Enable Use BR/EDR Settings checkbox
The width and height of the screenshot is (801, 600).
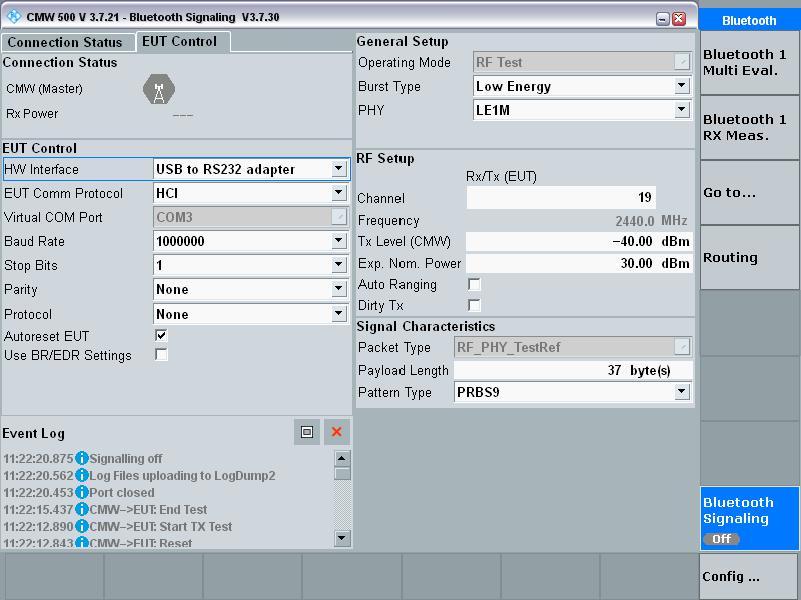(x=161, y=354)
